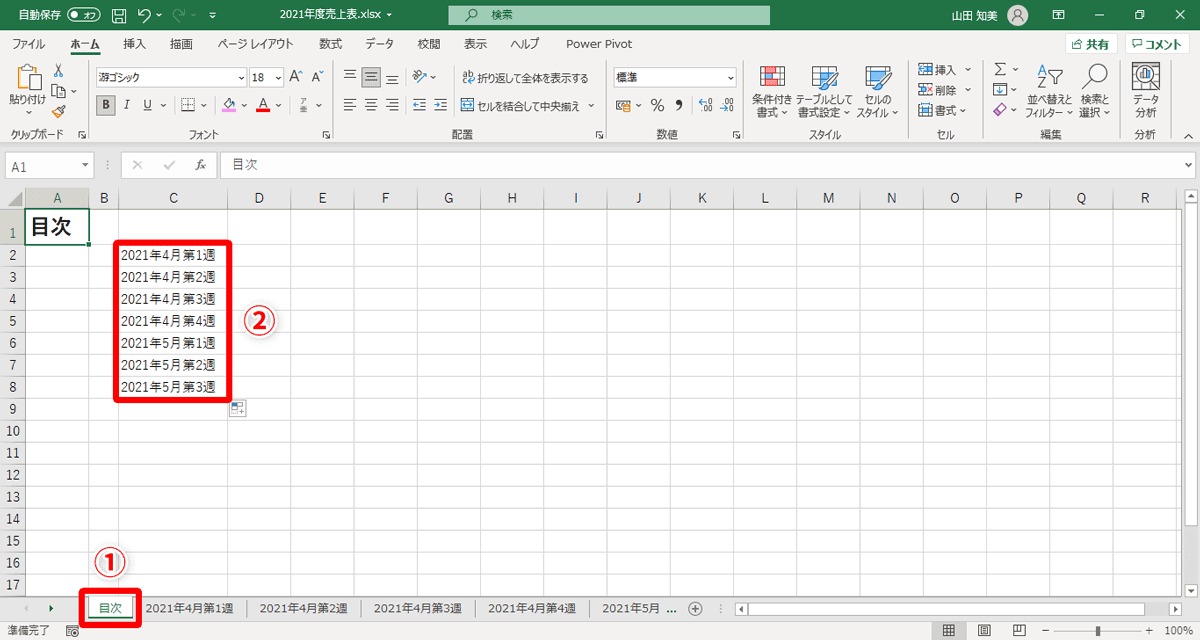Click the search box 検索

(609, 15)
